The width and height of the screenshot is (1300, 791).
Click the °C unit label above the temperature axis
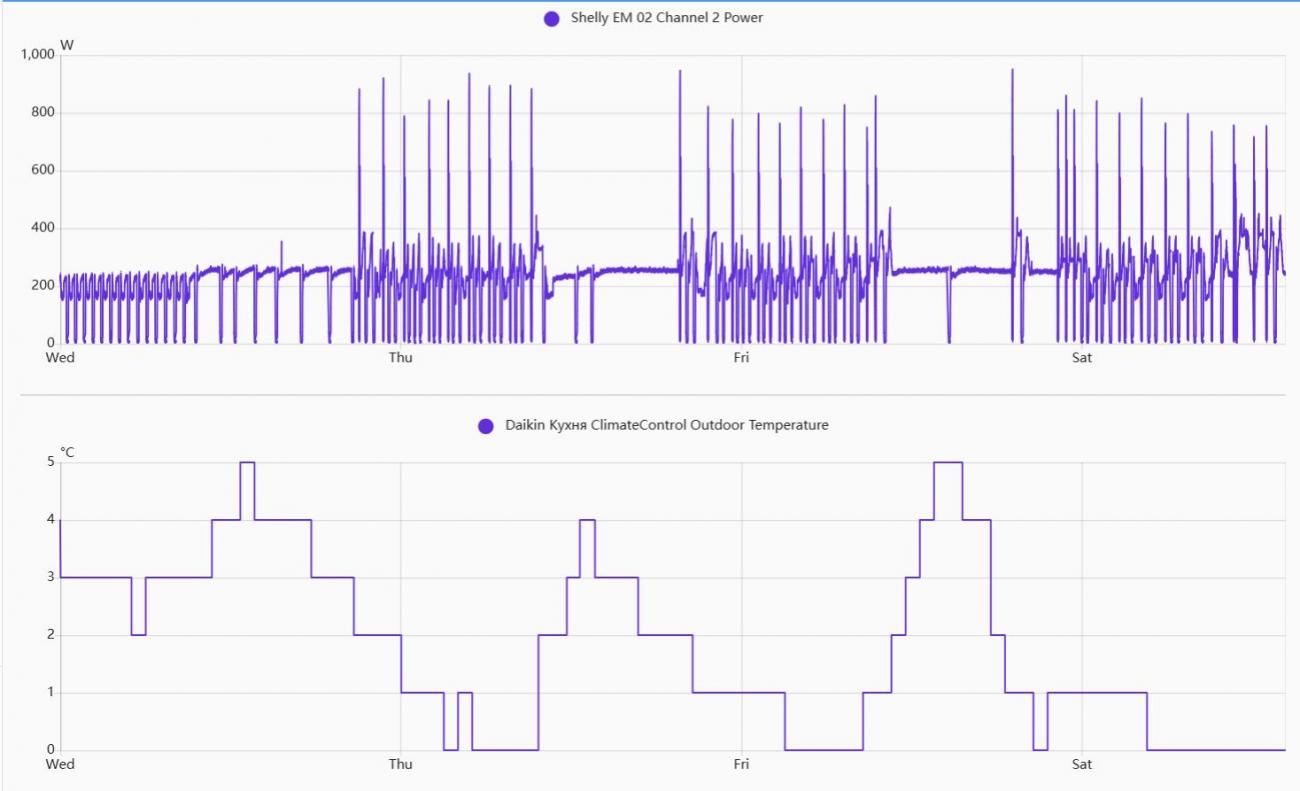coord(67,452)
